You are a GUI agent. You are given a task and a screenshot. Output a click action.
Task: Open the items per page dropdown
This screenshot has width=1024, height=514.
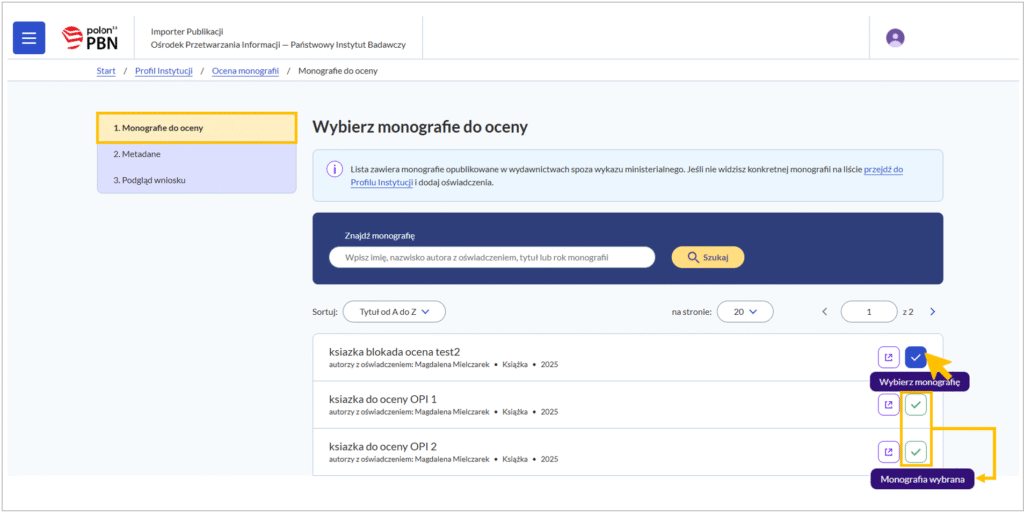[745, 312]
